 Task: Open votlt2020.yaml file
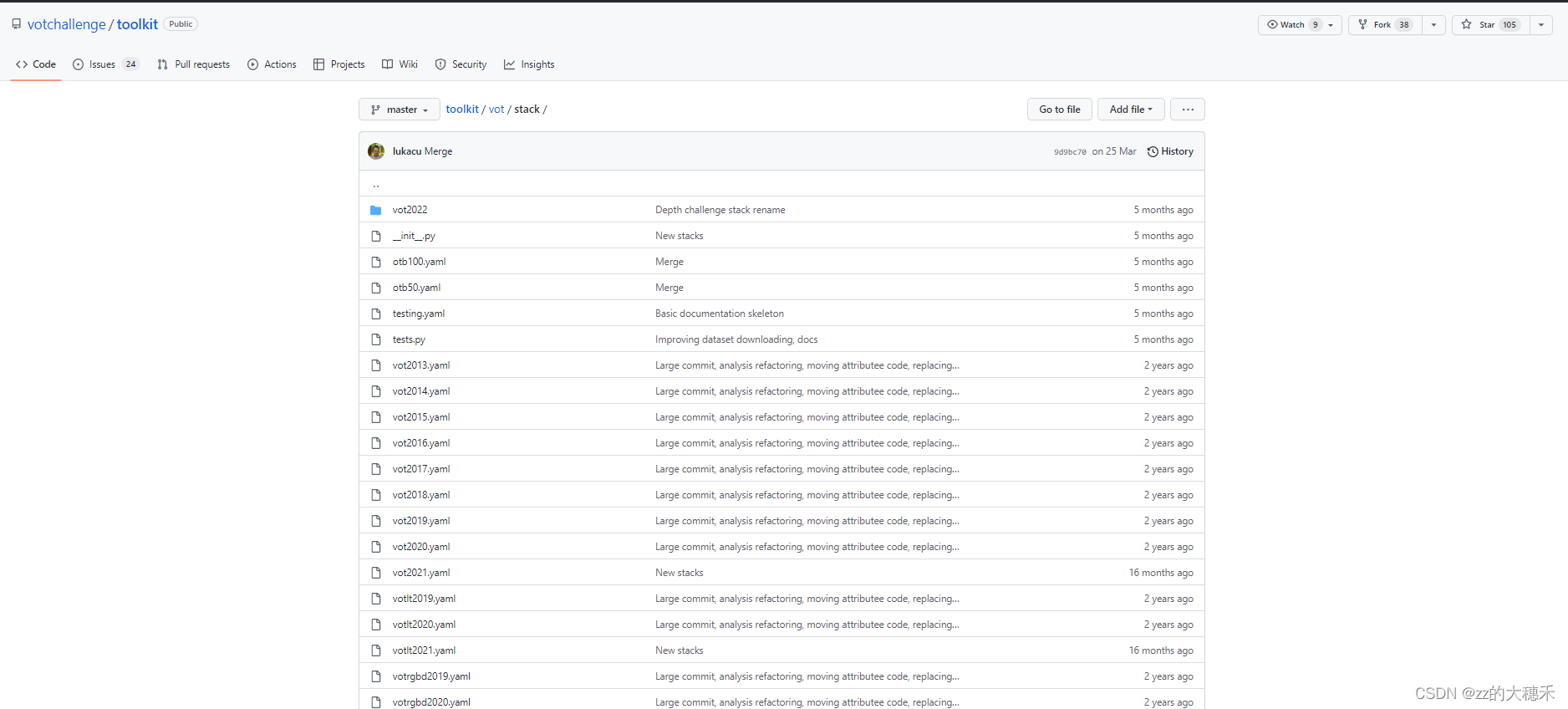425,625
